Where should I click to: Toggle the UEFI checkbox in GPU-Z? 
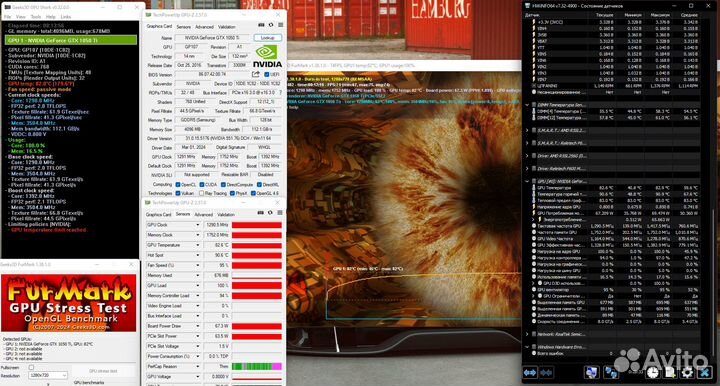(x=267, y=74)
